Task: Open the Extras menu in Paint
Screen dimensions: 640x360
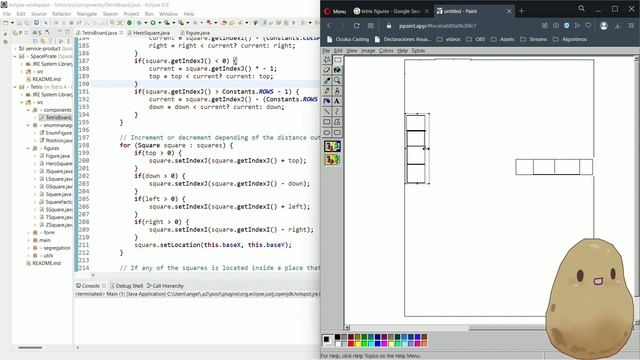Action: point(418,51)
